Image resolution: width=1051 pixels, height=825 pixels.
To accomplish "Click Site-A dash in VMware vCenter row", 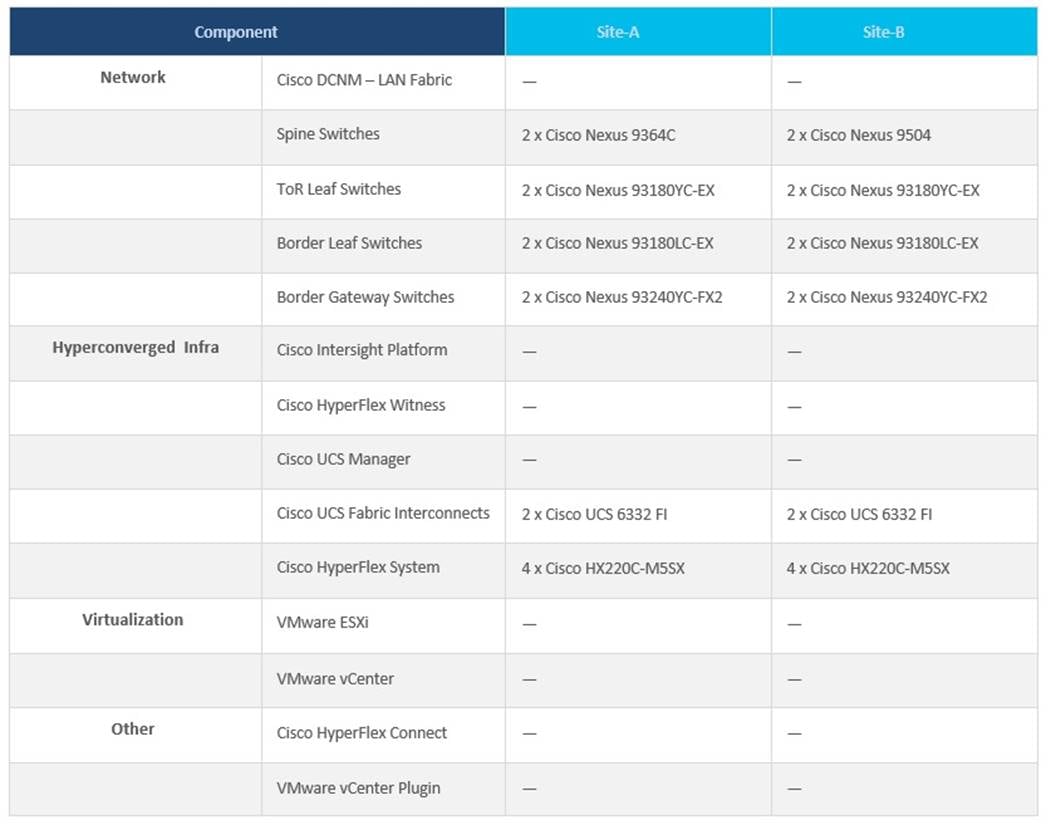I will click(x=530, y=680).
